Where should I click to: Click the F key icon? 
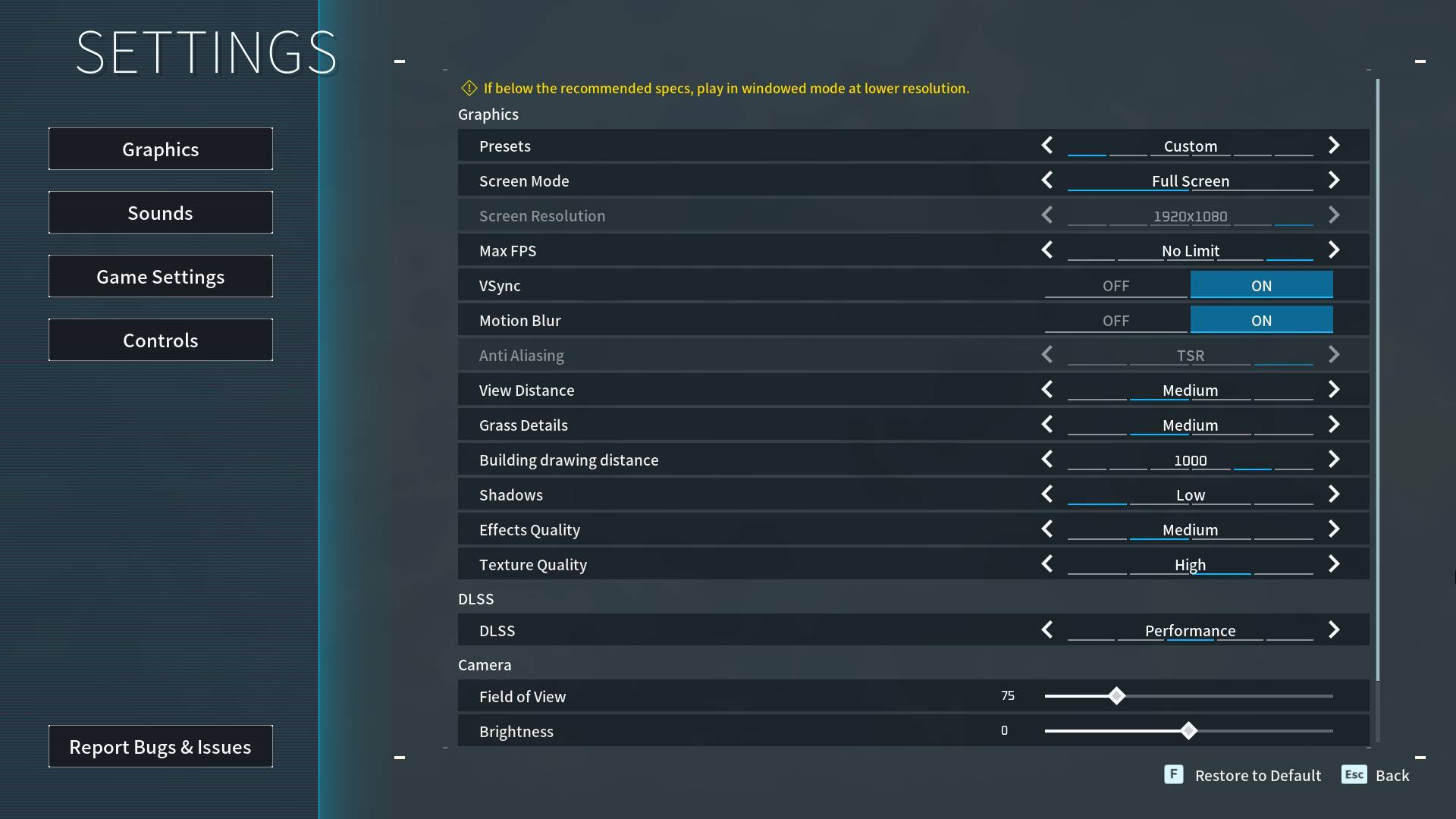1173,774
